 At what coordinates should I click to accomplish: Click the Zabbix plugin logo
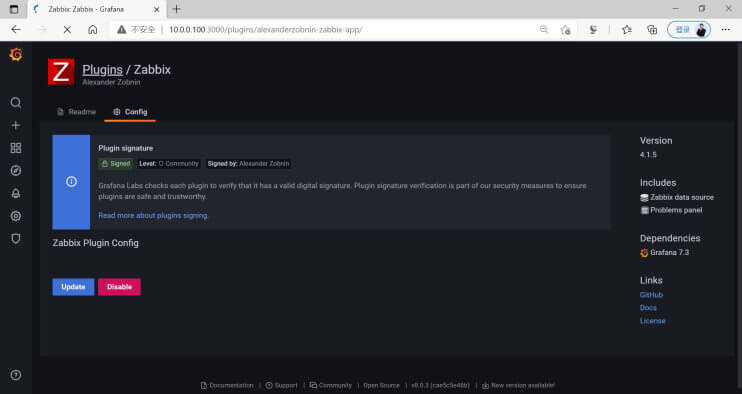coord(61,72)
